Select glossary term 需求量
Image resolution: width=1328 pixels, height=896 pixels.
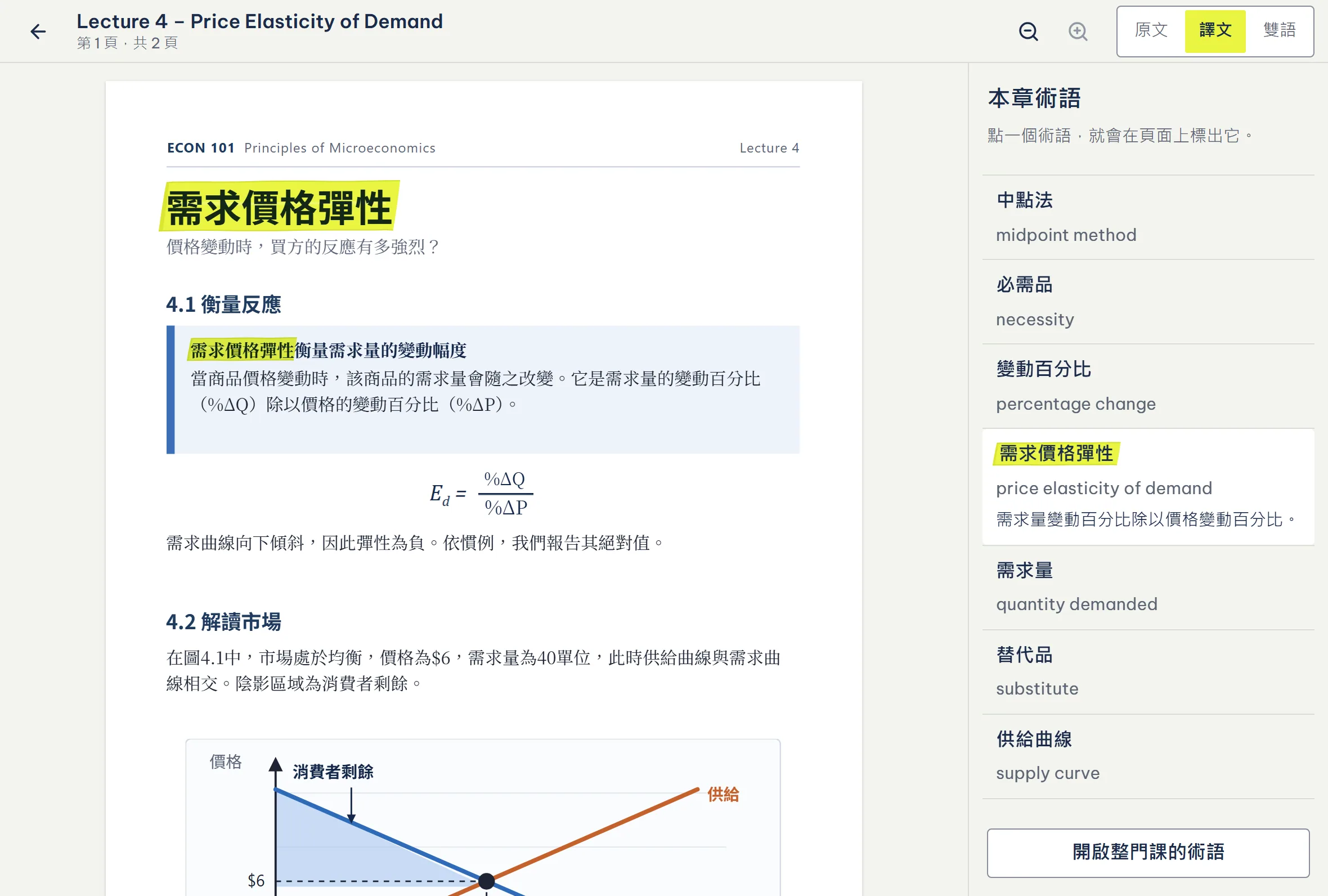(x=1148, y=588)
